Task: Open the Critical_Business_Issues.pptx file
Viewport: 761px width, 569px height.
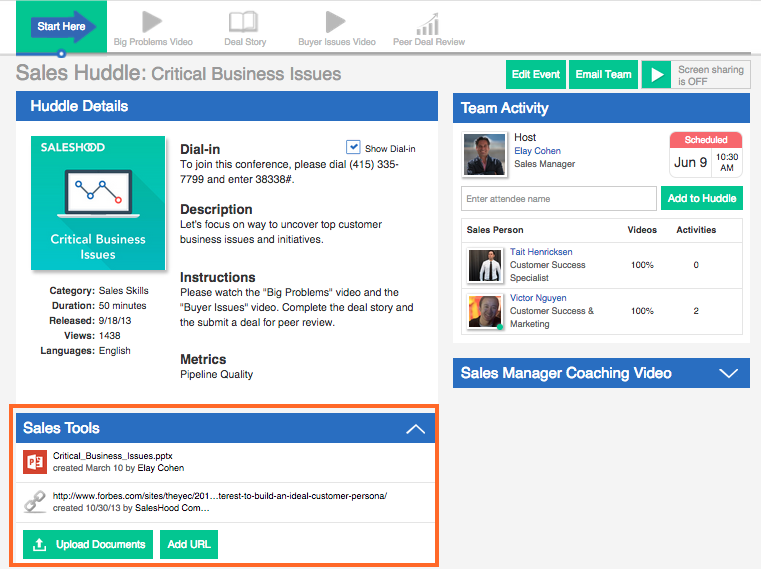Action: pos(113,456)
